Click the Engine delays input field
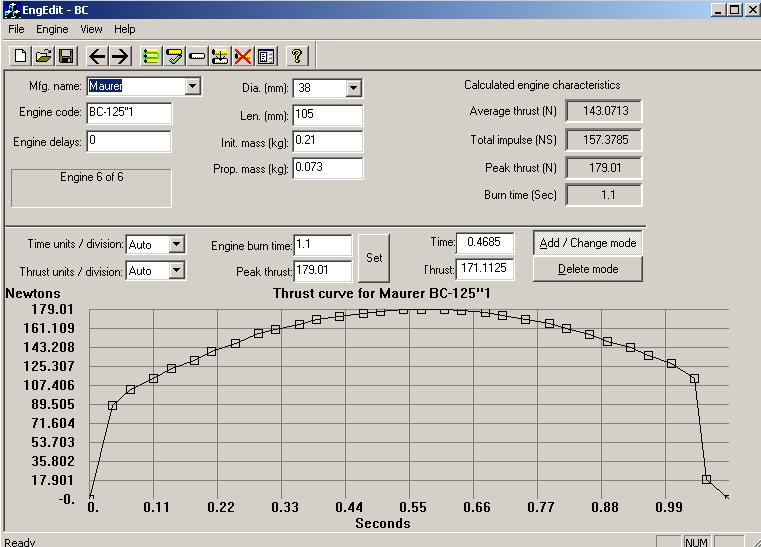761x547 pixels. tap(129, 141)
